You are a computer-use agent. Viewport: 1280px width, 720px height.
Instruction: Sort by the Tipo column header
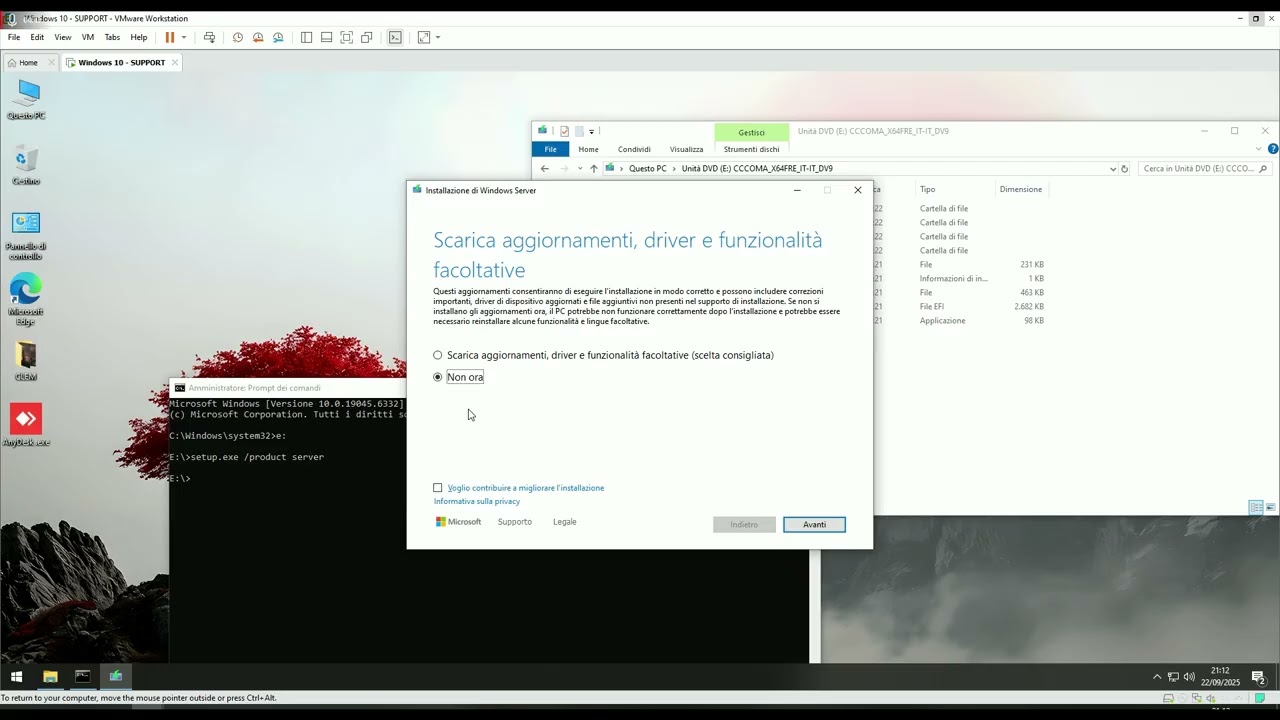pyautogui.click(x=928, y=189)
